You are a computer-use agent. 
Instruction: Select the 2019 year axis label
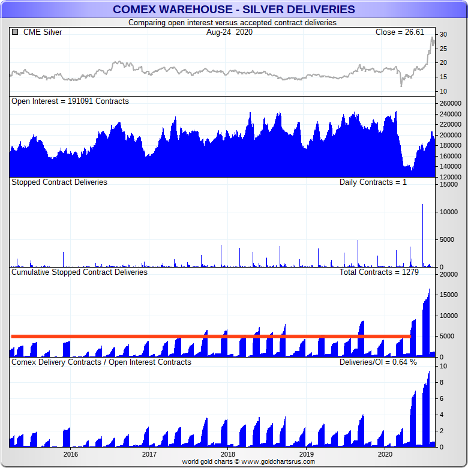(306, 454)
